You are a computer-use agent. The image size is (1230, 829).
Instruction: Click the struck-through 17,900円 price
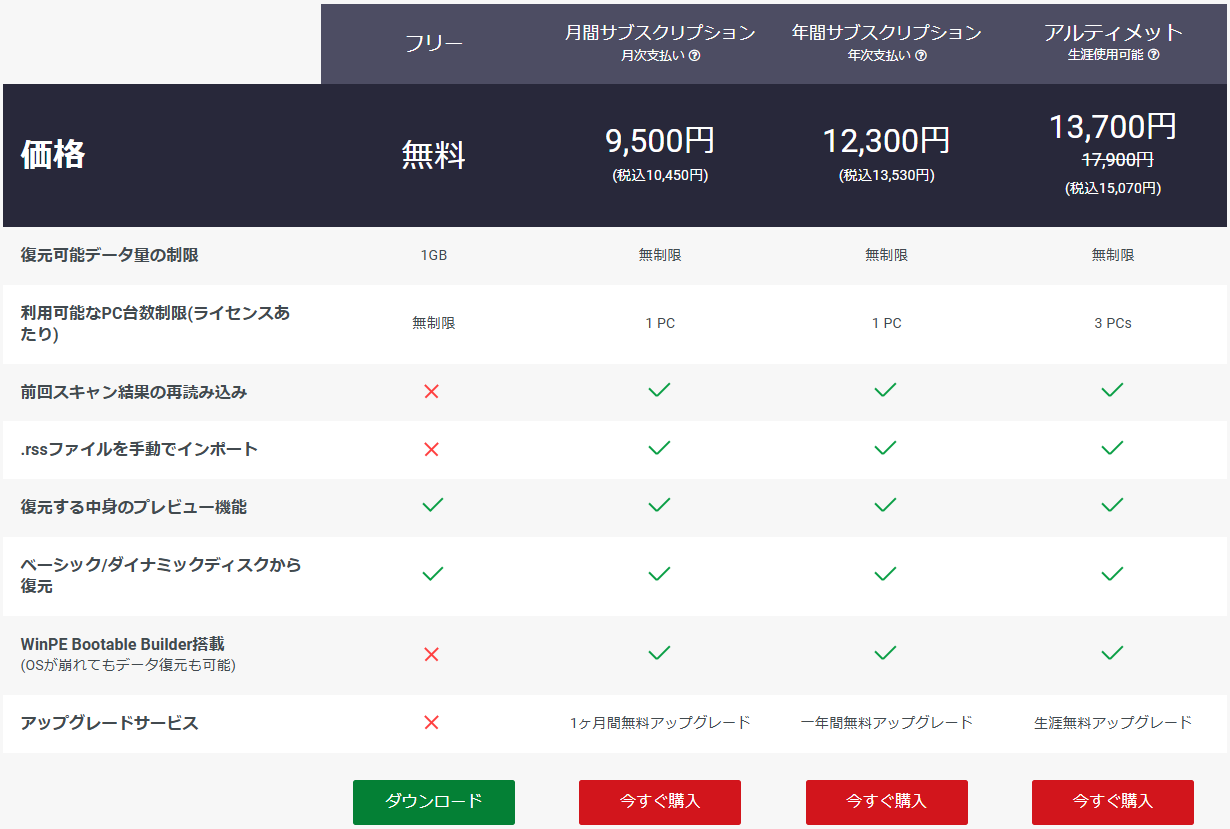(1117, 159)
